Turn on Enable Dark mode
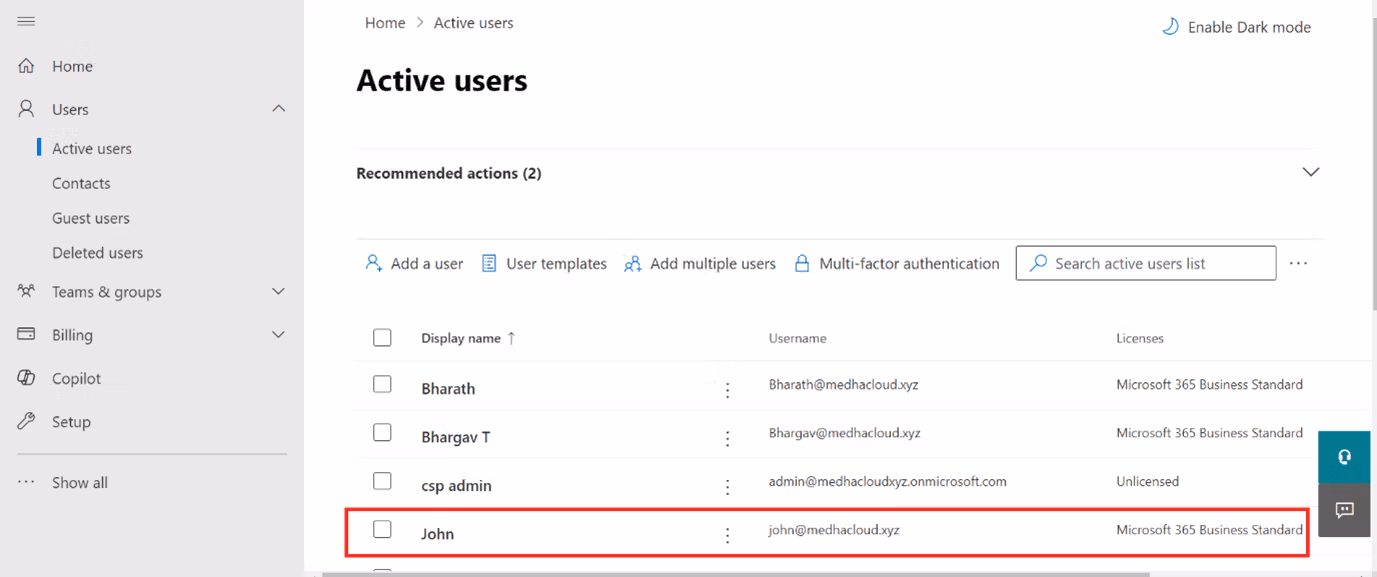Screen dimensions: 1377x577 click(x=1237, y=27)
